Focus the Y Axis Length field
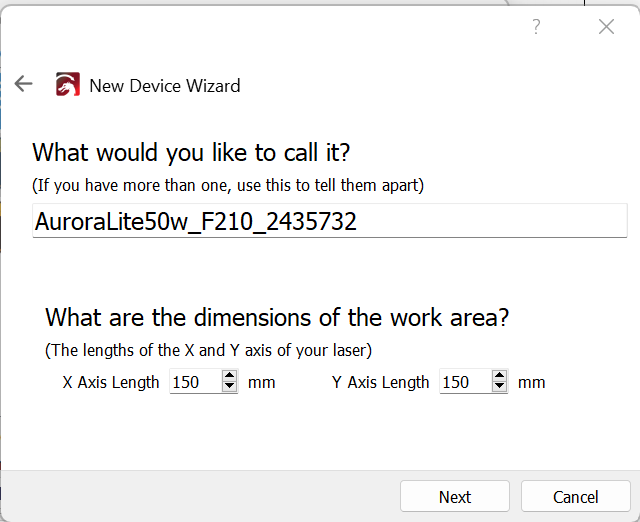640x522 pixels. (466, 382)
